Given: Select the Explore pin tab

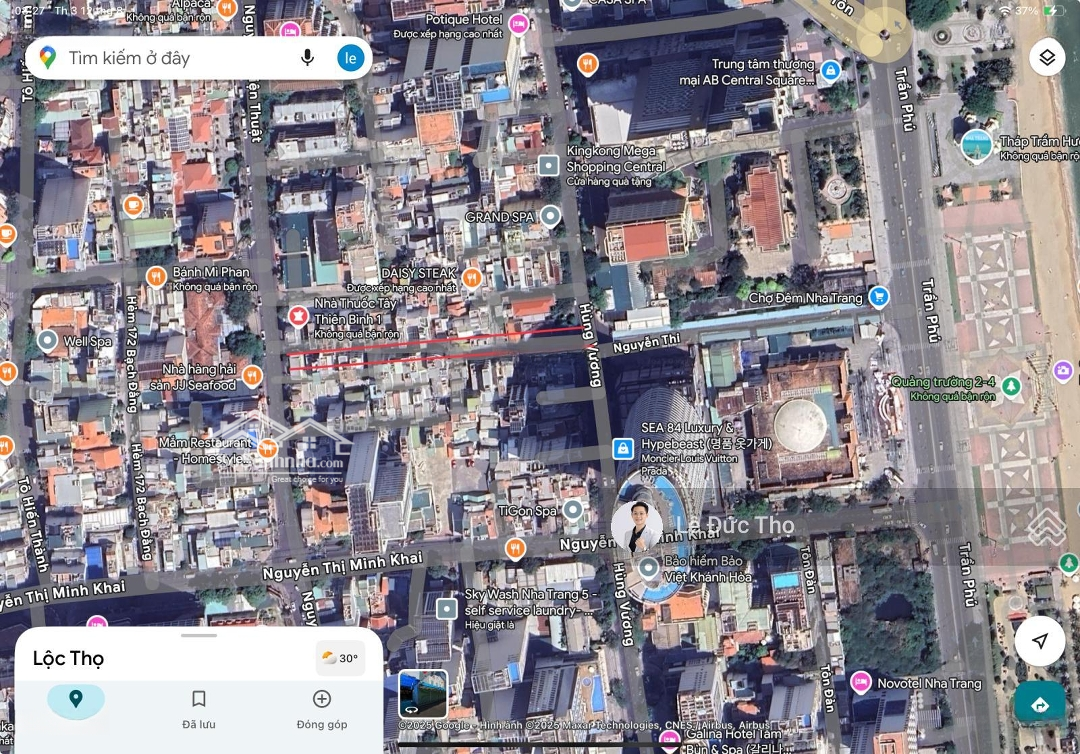Looking at the screenshot, I should pyautogui.click(x=76, y=700).
